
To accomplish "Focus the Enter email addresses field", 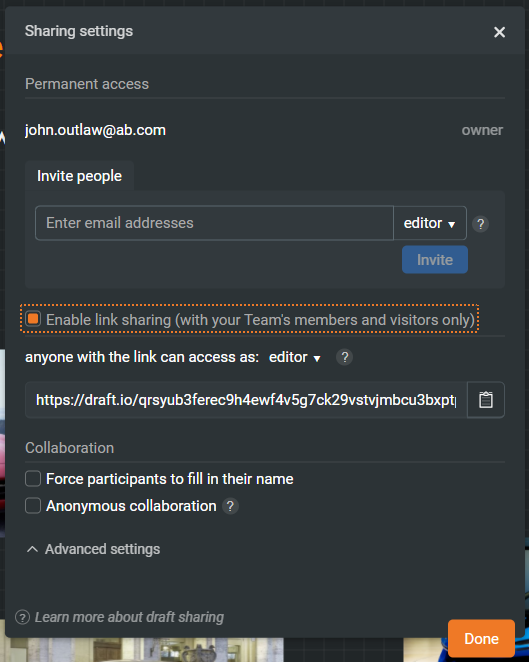I will coord(214,223).
